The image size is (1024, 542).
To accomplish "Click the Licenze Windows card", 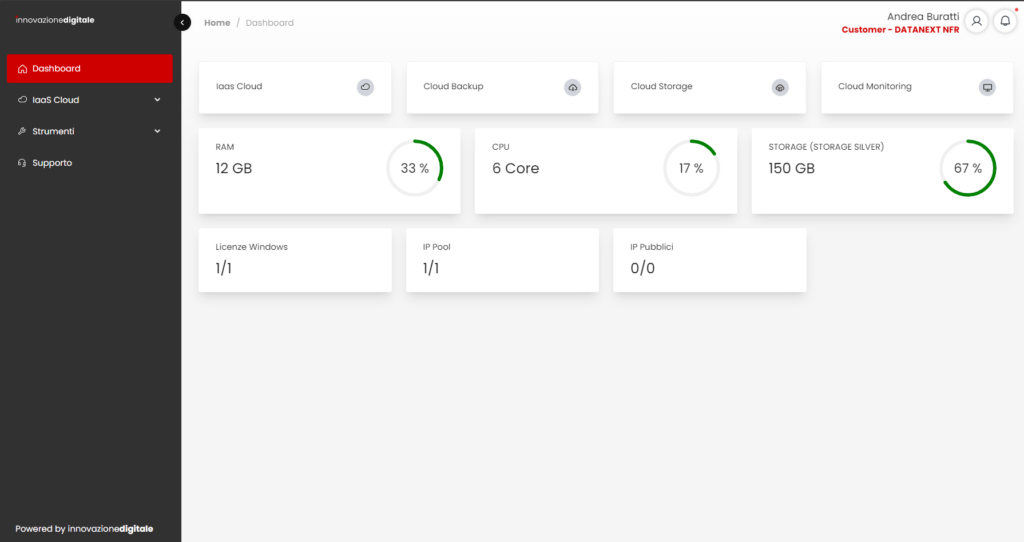I will tap(295, 260).
